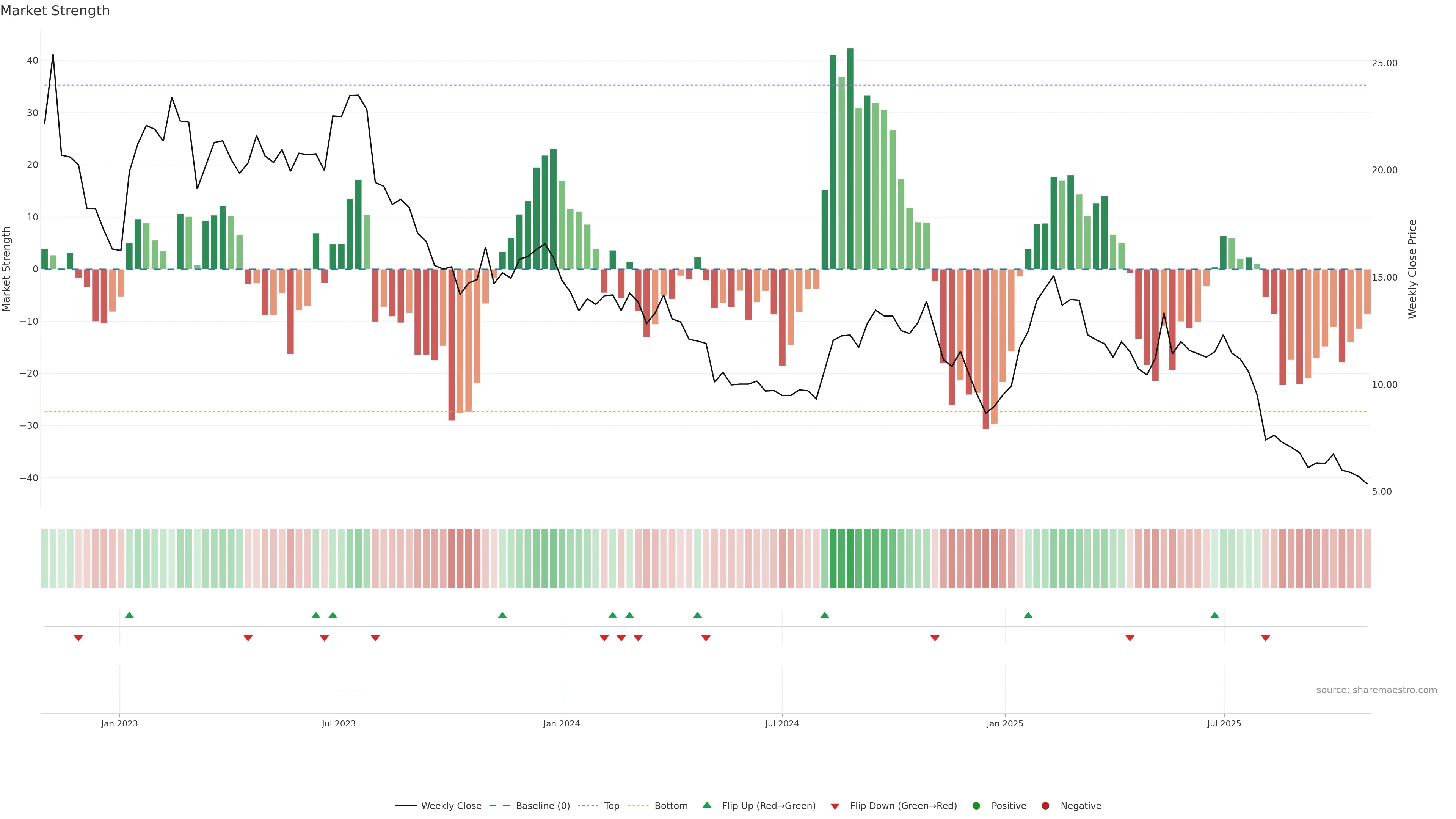Click the Flip Up green triangle legend icon
This screenshot has width=1456, height=819.
(706, 805)
